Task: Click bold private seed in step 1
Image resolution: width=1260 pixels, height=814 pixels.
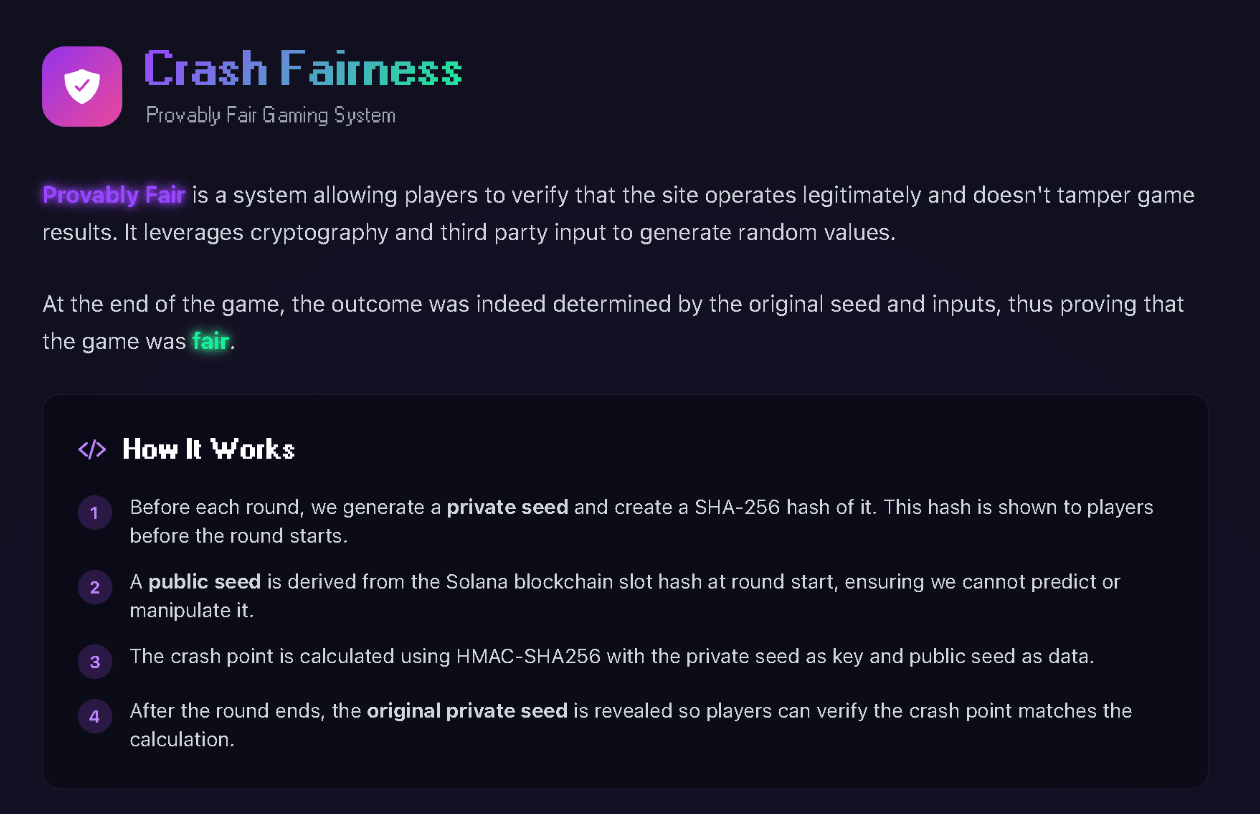Action: coord(507,507)
